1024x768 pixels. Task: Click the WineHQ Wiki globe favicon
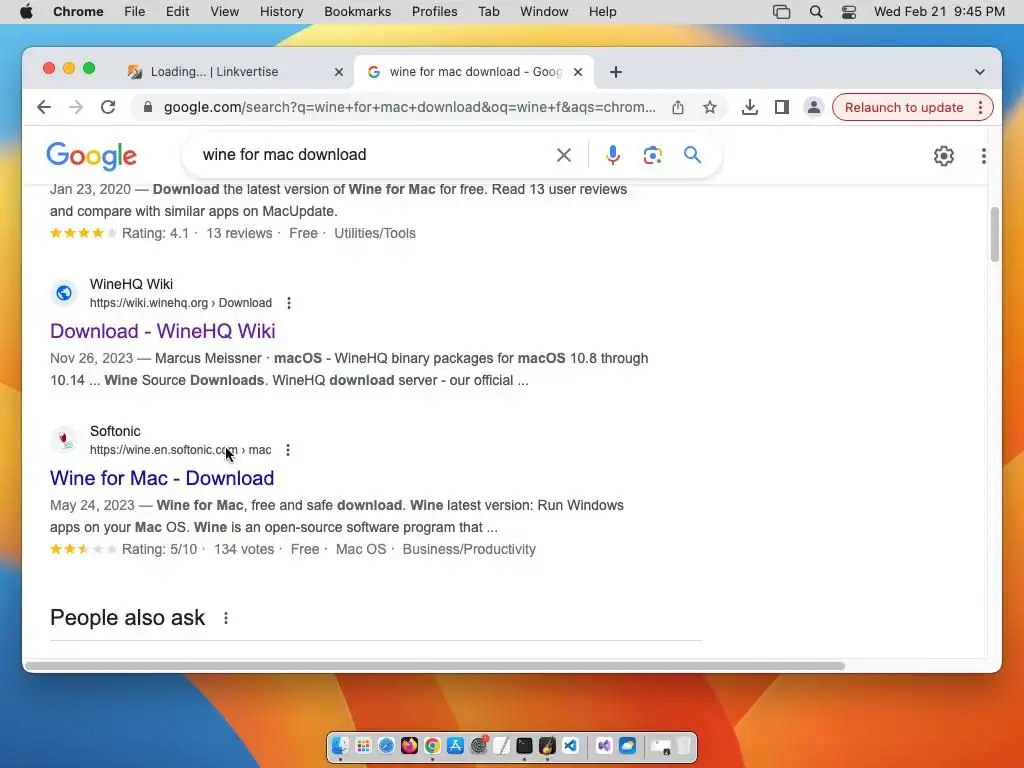[64, 293]
